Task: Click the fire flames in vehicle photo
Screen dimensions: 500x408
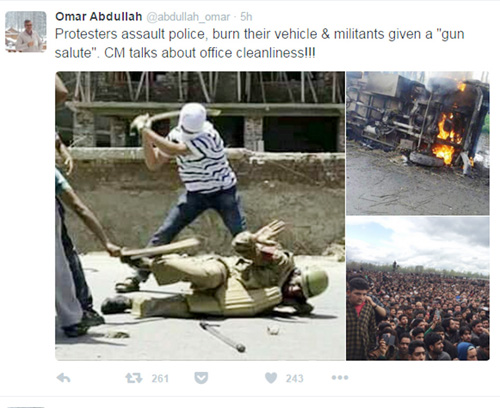Action: click(x=445, y=138)
